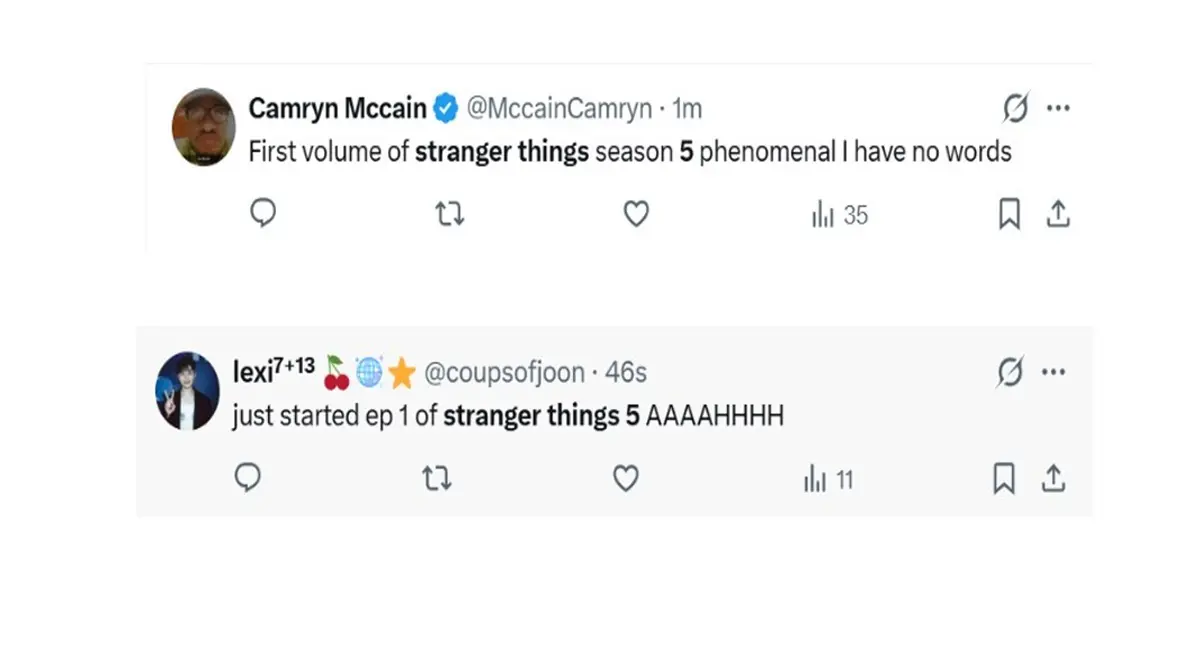Image resolution: width=1200 pixels, height=650 pixels.
Task: View analytics showing 35 views
Action: tap(839, 215)
